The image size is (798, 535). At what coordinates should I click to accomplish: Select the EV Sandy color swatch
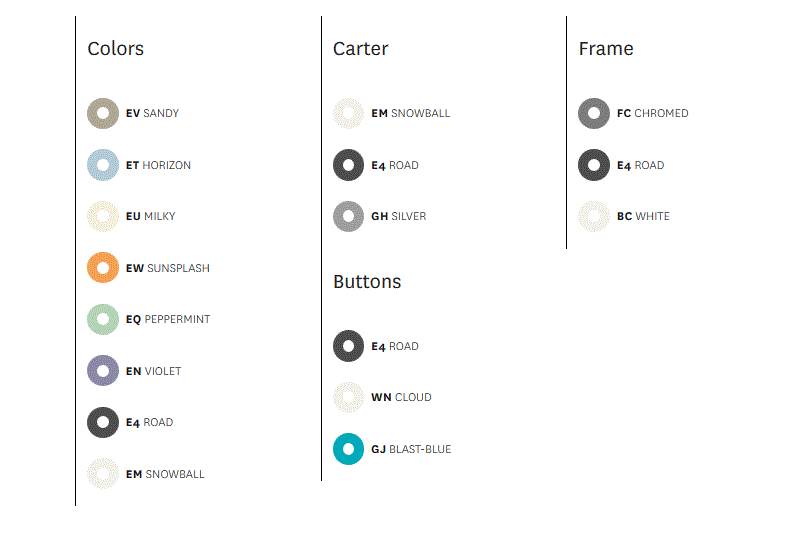point(103,114)
